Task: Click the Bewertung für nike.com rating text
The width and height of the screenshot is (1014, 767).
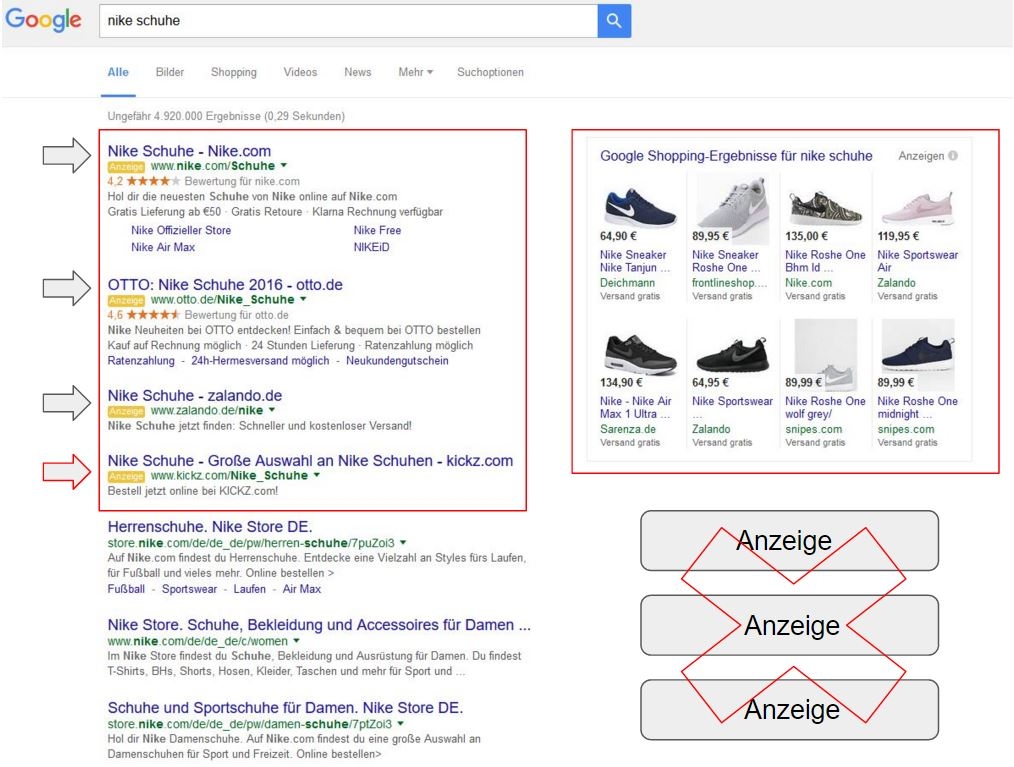Action: (x=242, y=181)
